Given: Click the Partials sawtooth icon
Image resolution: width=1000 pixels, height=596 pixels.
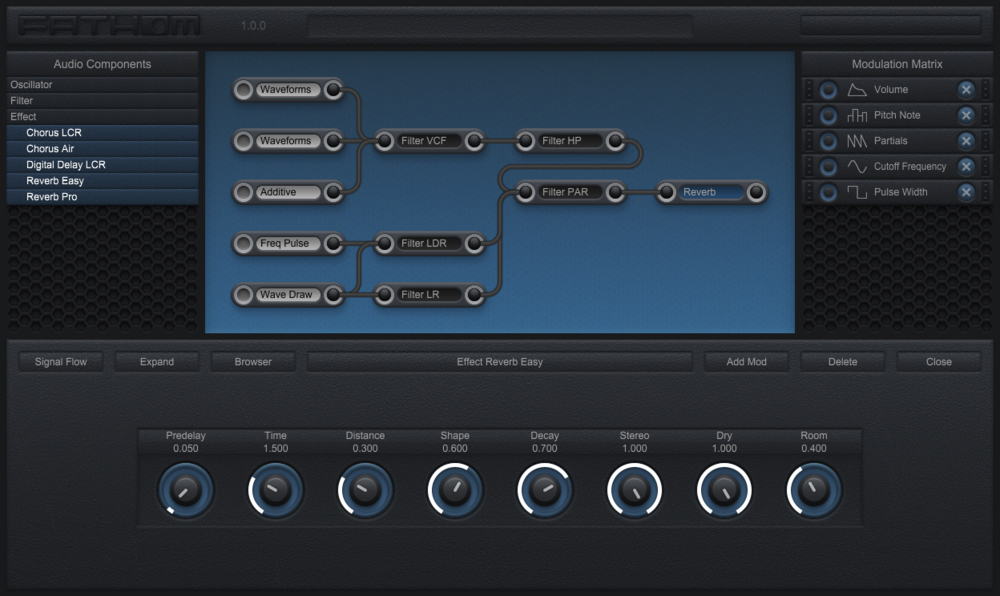Looking at the screenshot, I should (857, 141).
